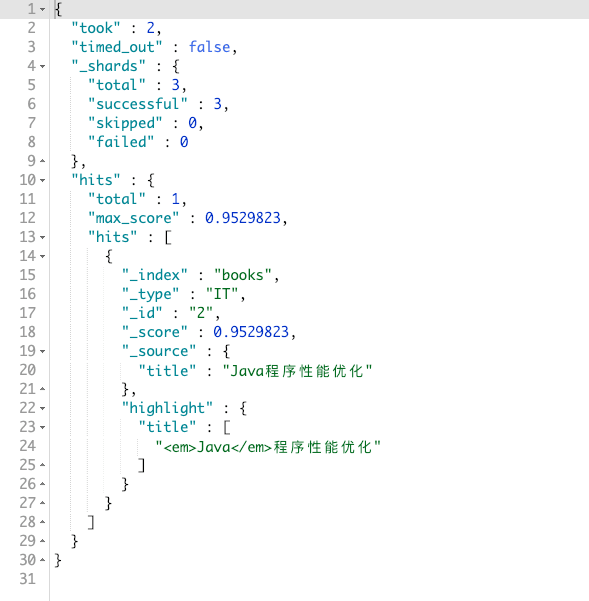Screen dimensions: 589x601
Task: Click the fold-end arrow beside line 9
Action: pos(43,161)
